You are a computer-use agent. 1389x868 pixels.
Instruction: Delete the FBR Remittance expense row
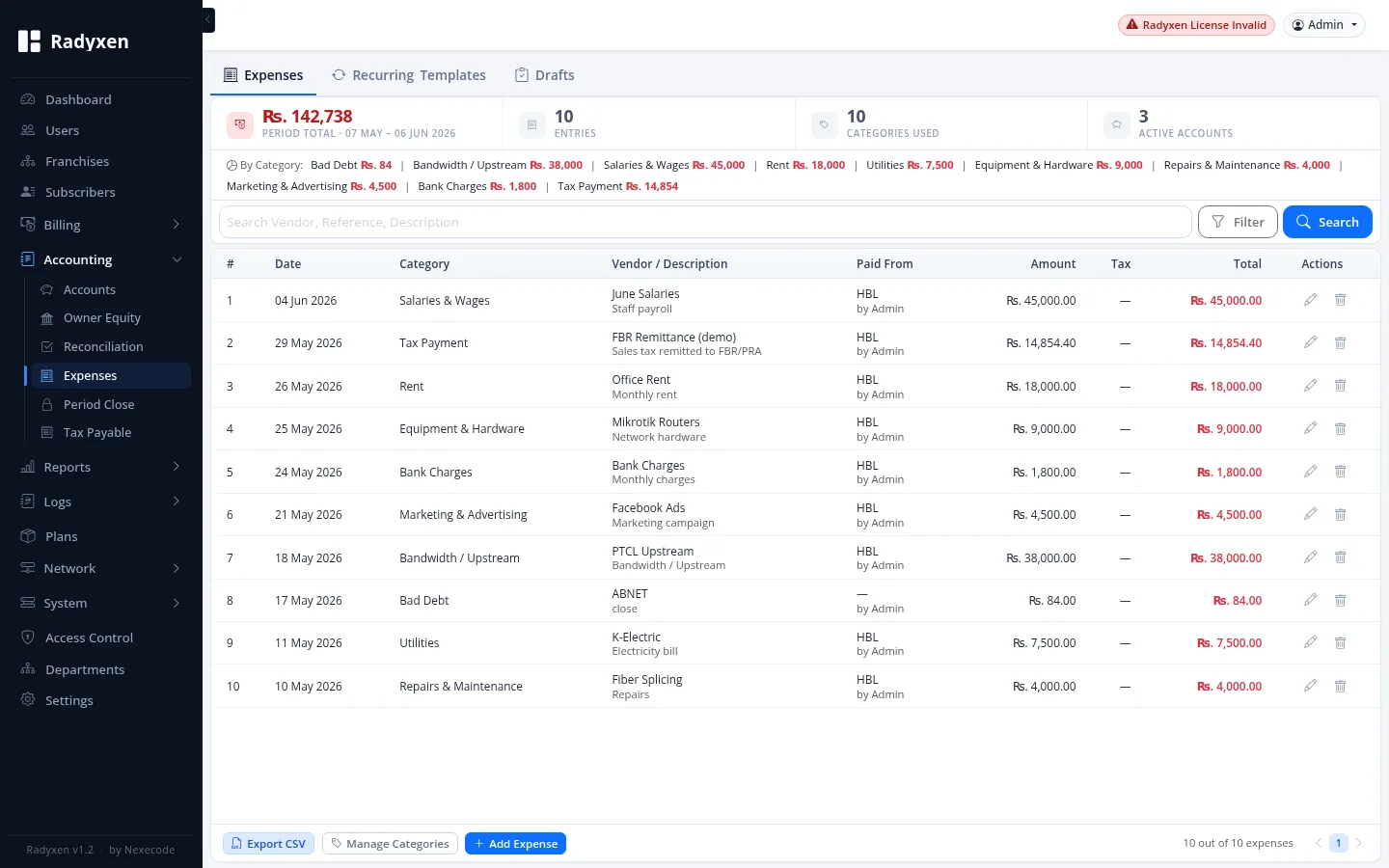point(1340,342)
